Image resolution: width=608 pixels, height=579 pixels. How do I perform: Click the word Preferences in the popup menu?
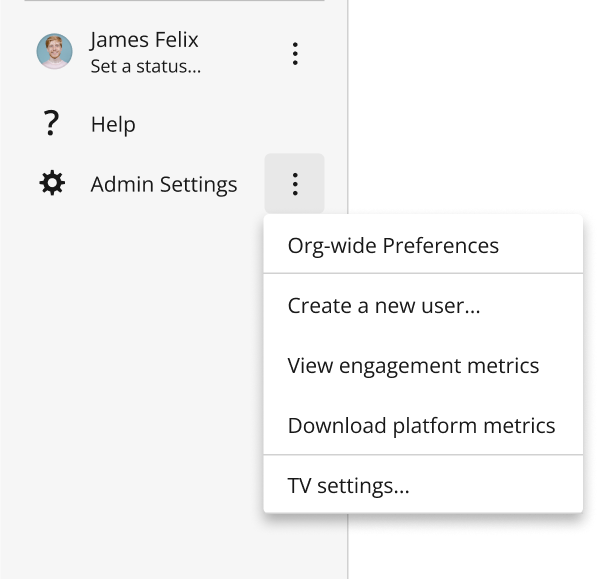point(441,246)
